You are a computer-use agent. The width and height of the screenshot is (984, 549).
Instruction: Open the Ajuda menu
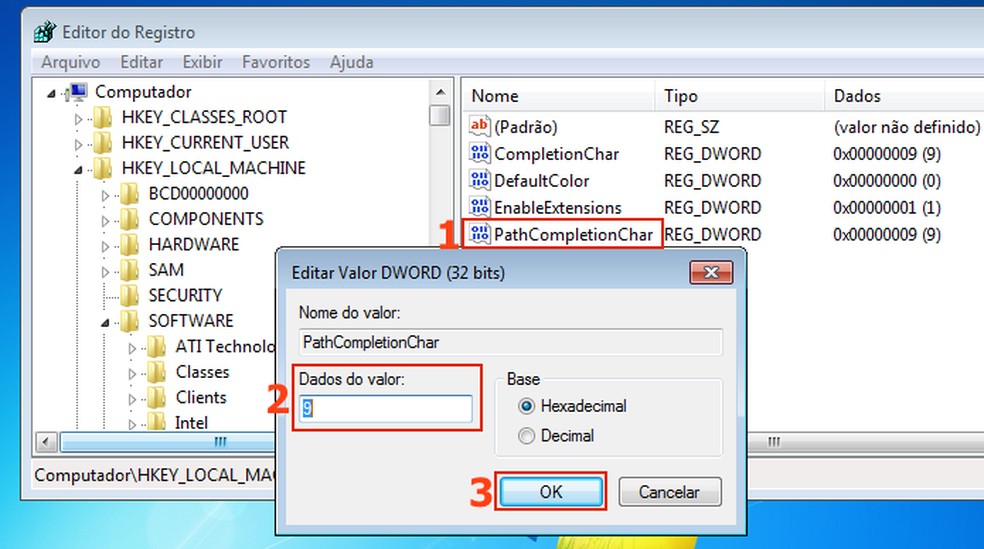[x=351, y=62]
